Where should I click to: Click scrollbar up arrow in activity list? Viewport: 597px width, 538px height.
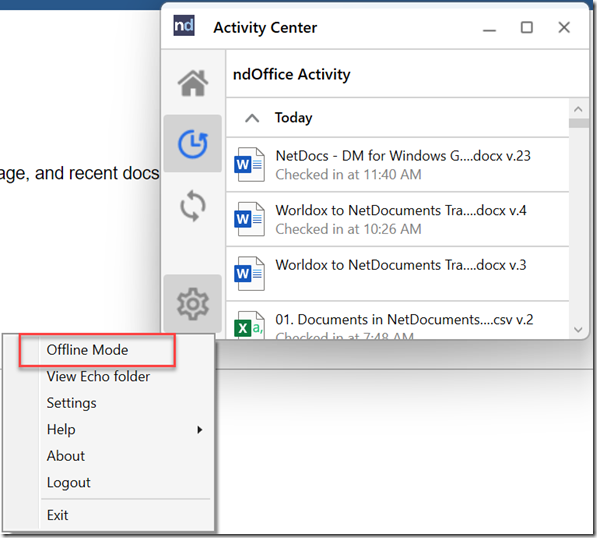578,109
